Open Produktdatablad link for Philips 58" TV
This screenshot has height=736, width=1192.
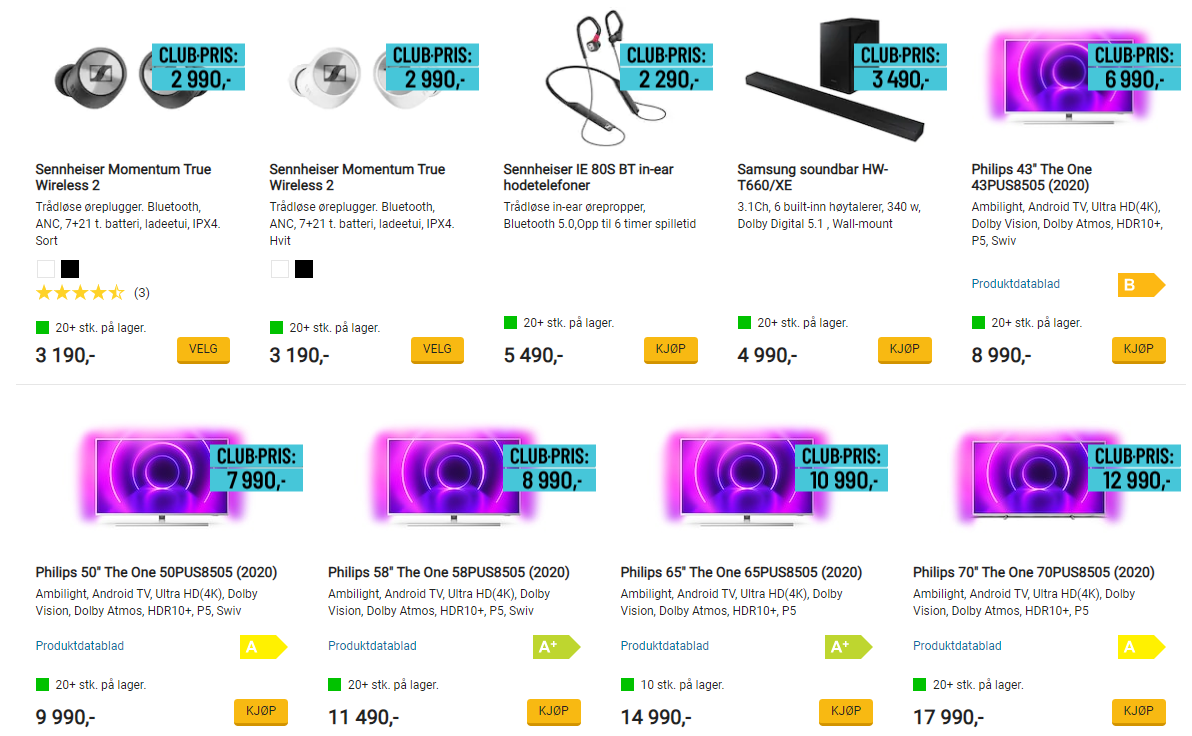click(x=372, y=646)
